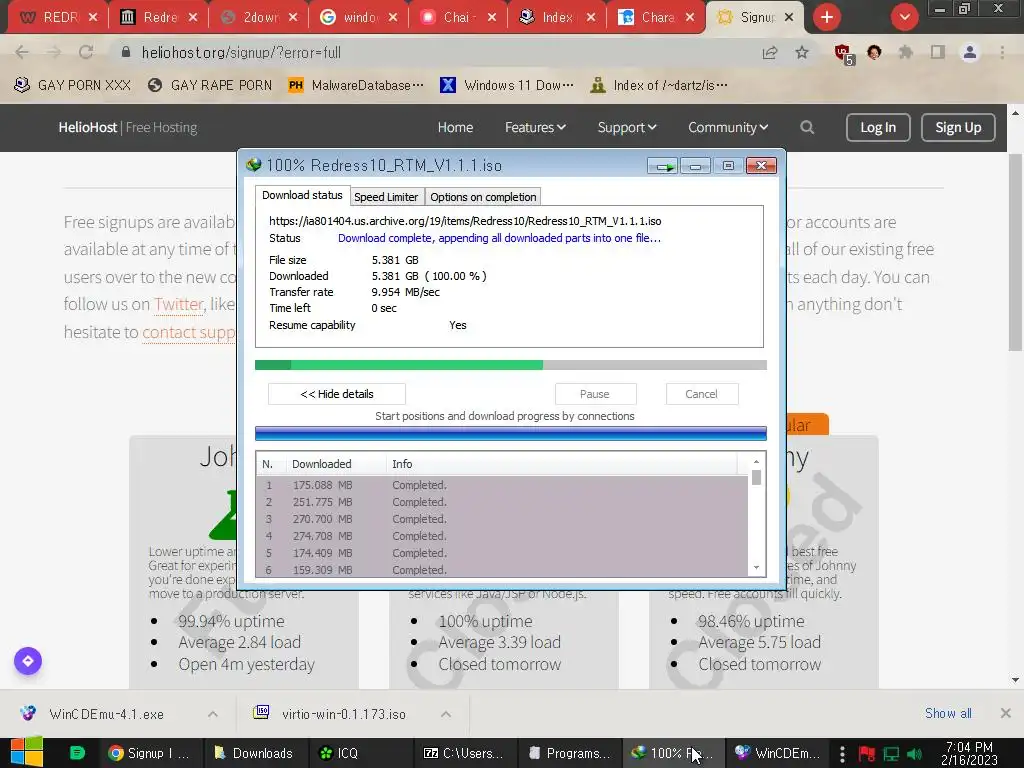Cancel the Redress10 download
This screenshot has height=768, width=1024.
[701, 394]
